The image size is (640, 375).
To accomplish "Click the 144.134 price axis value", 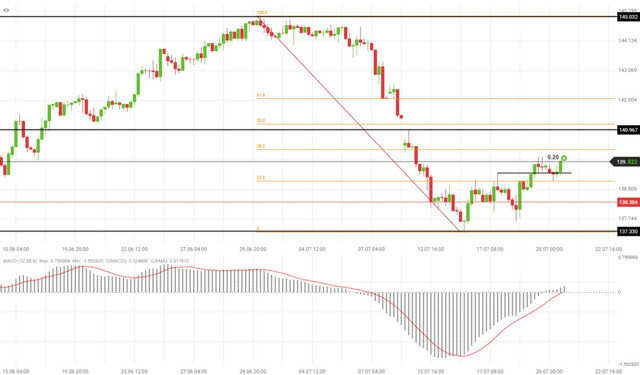I will click(x=627, y=40).
